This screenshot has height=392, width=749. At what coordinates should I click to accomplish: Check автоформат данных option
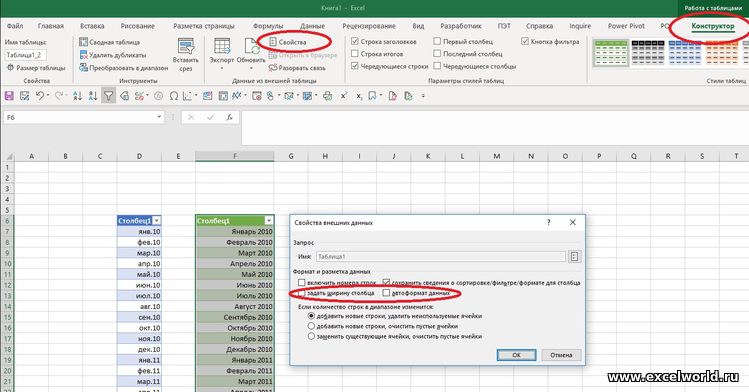pyautogui.click(x=386, y=293)
